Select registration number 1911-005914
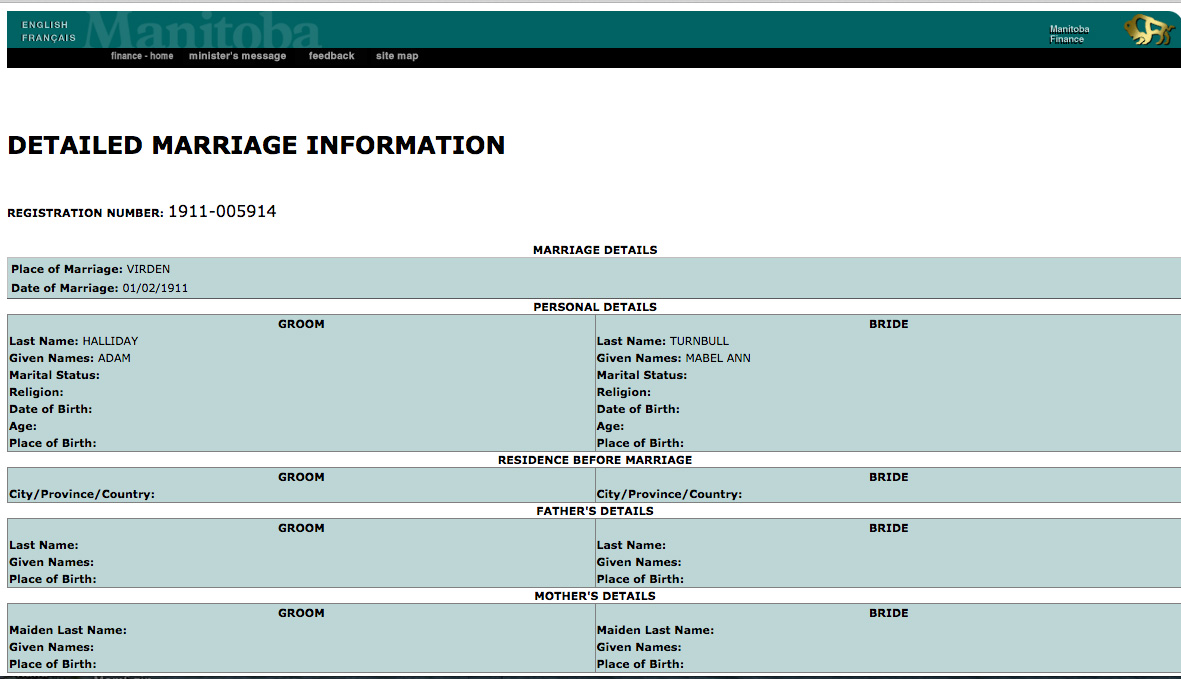Viewport: 1181px width, 679px height. [222, 212]
